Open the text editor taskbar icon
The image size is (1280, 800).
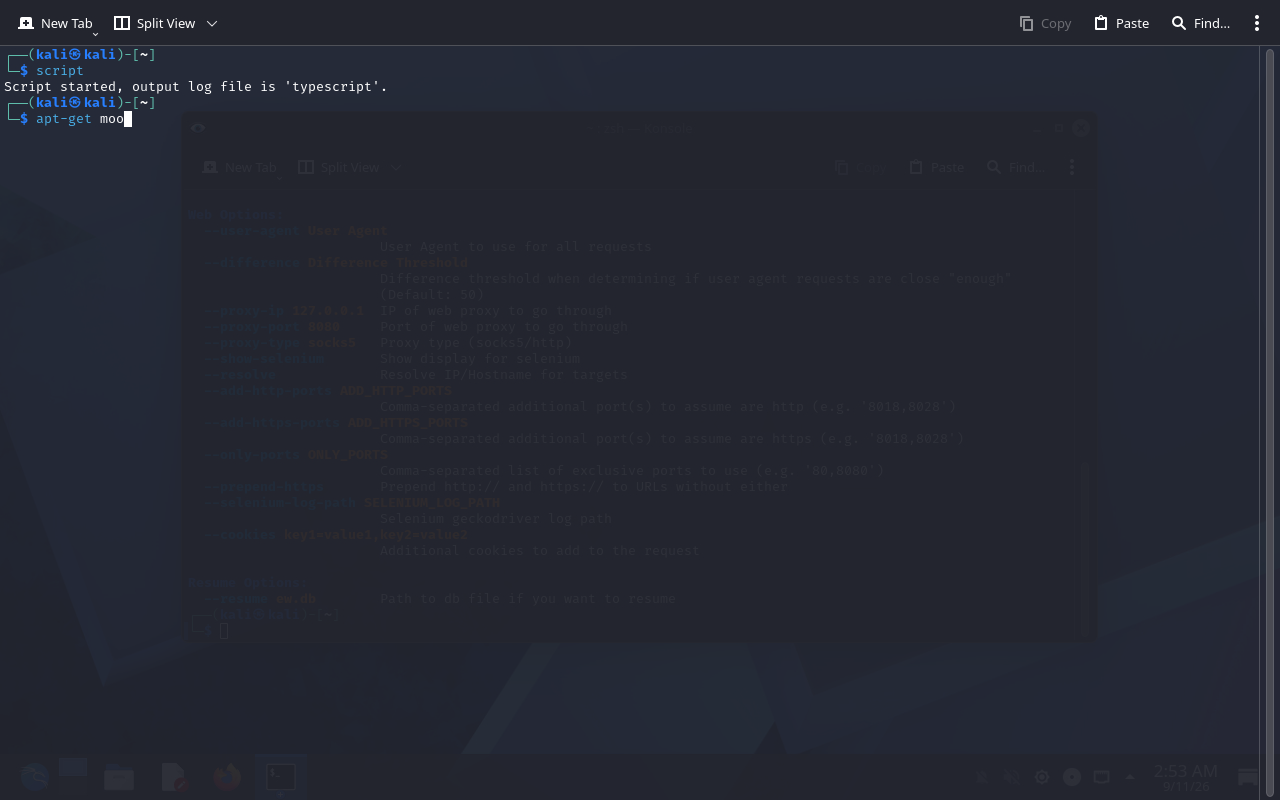coord(174,777)
